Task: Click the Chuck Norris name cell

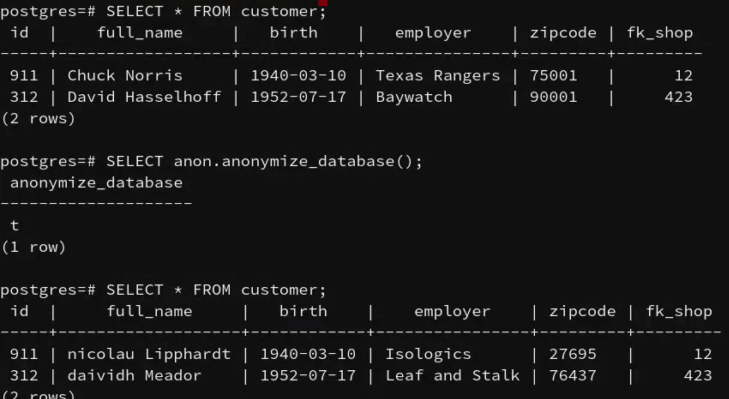Action: (x=125, y=75)
